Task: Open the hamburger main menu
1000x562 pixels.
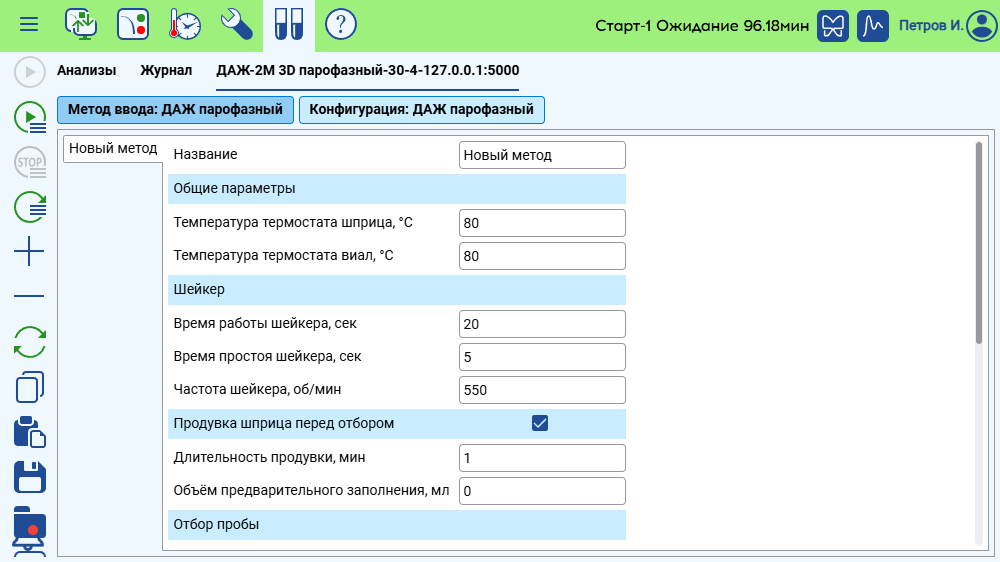Action: pyautogui.click(x=29, y=24)
